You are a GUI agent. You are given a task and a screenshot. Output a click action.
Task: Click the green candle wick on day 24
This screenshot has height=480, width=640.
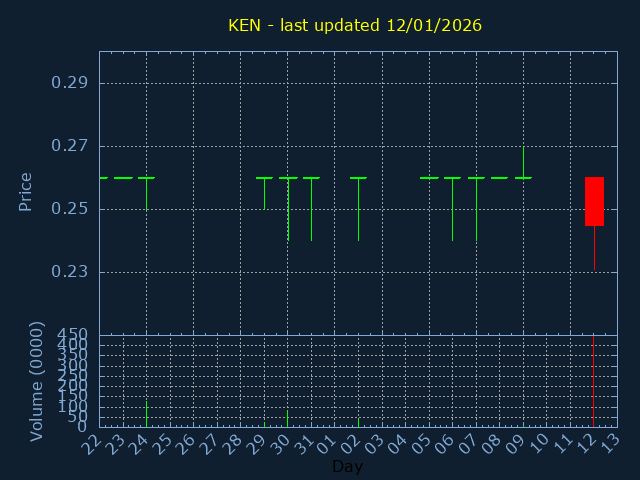point(146,194)
